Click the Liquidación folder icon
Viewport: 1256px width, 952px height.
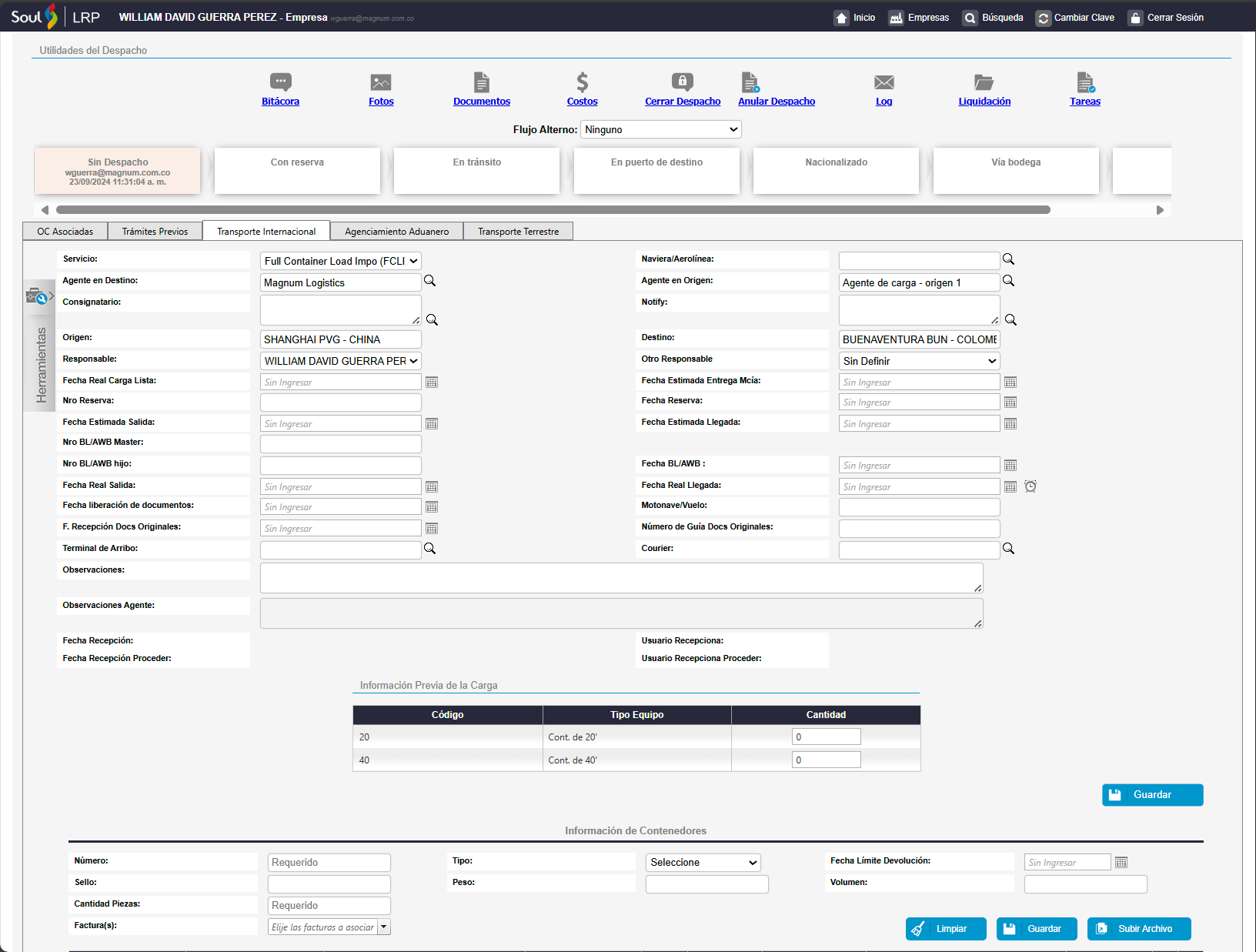tap(984, 82)
